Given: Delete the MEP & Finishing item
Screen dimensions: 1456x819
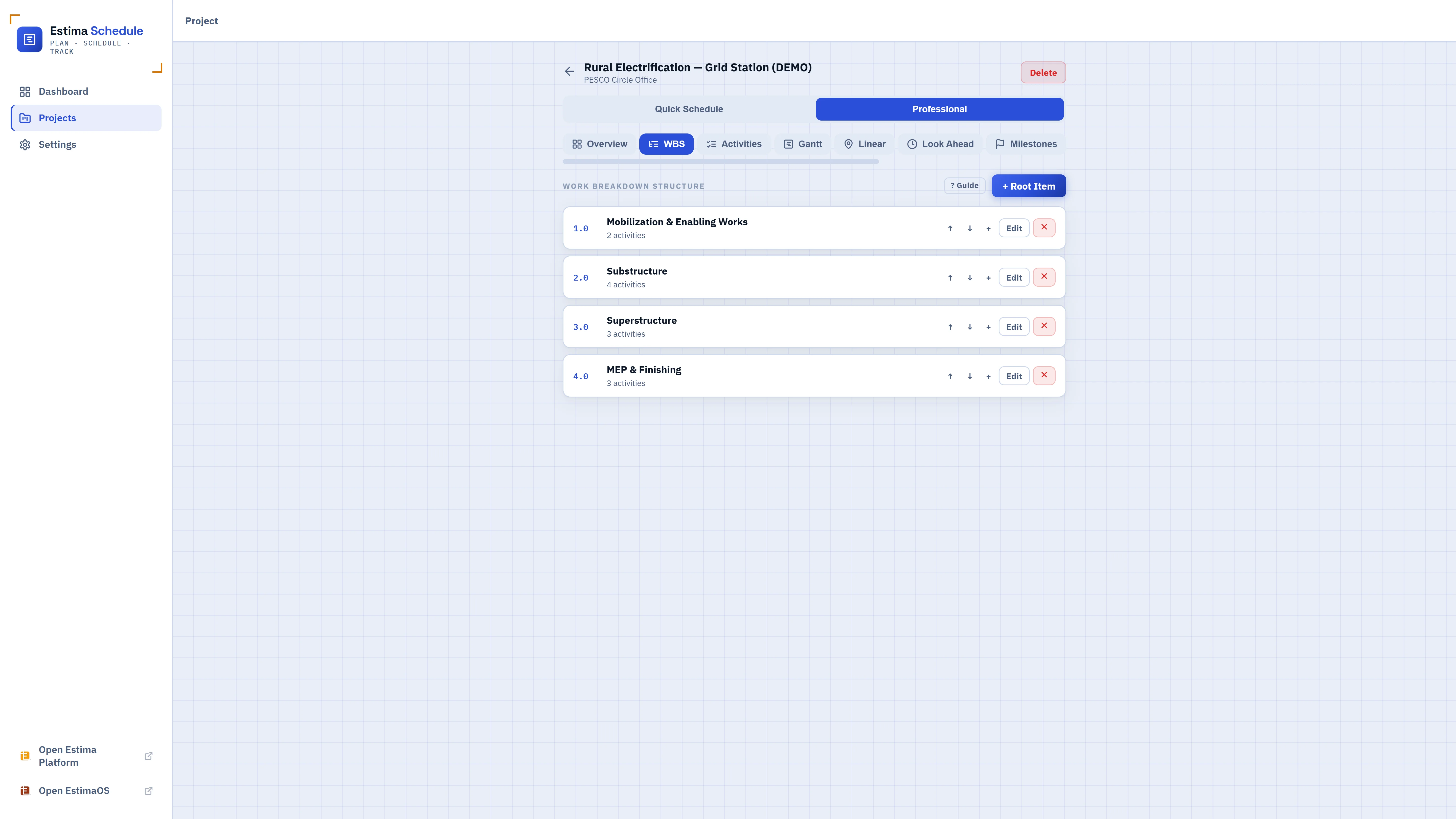Looking at the screenshot, I should (1044, 375).
